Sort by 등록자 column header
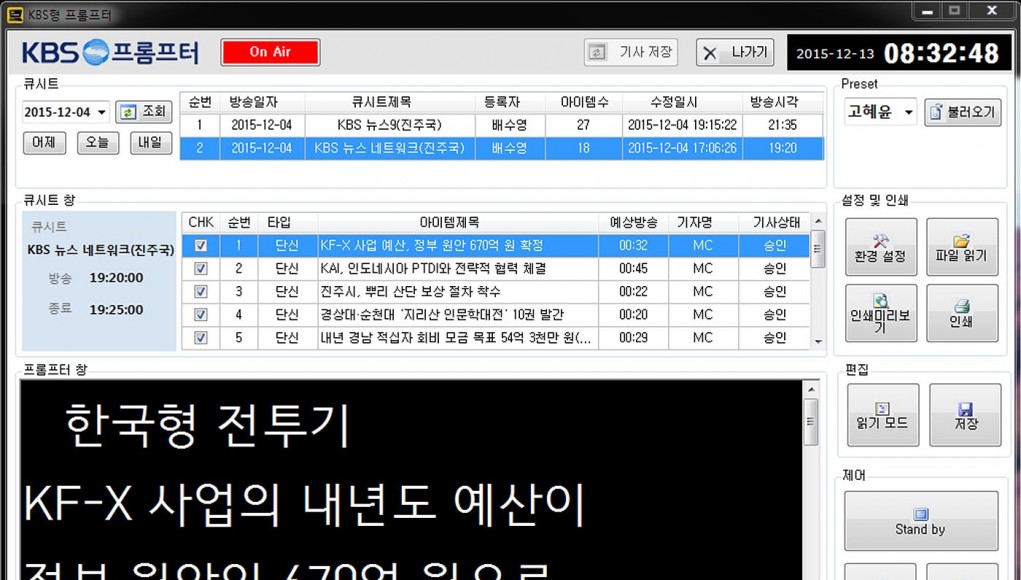The width and height of the screenshot is (1021, 580). coord(510,102)
